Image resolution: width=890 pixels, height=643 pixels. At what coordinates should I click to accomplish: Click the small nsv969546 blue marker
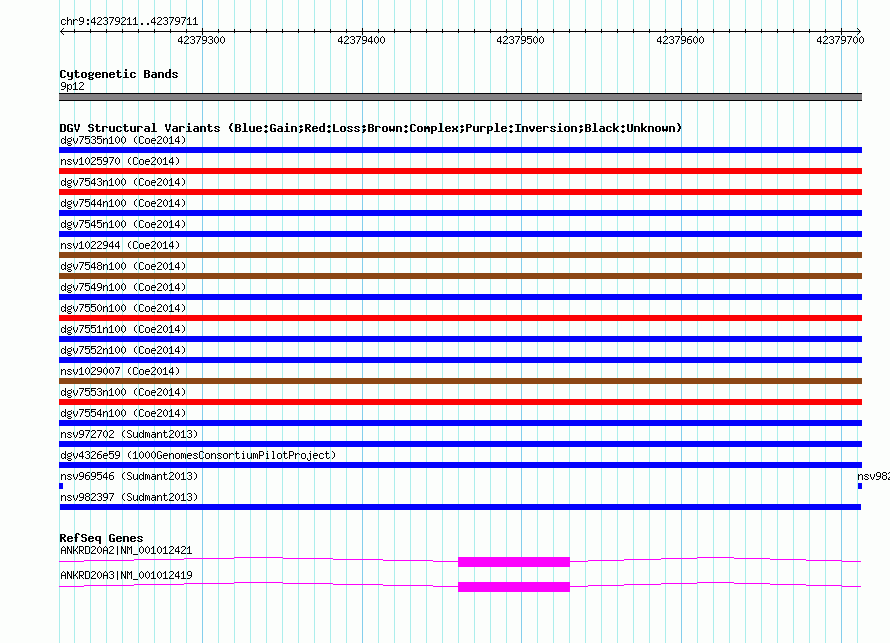click(61, 486)
